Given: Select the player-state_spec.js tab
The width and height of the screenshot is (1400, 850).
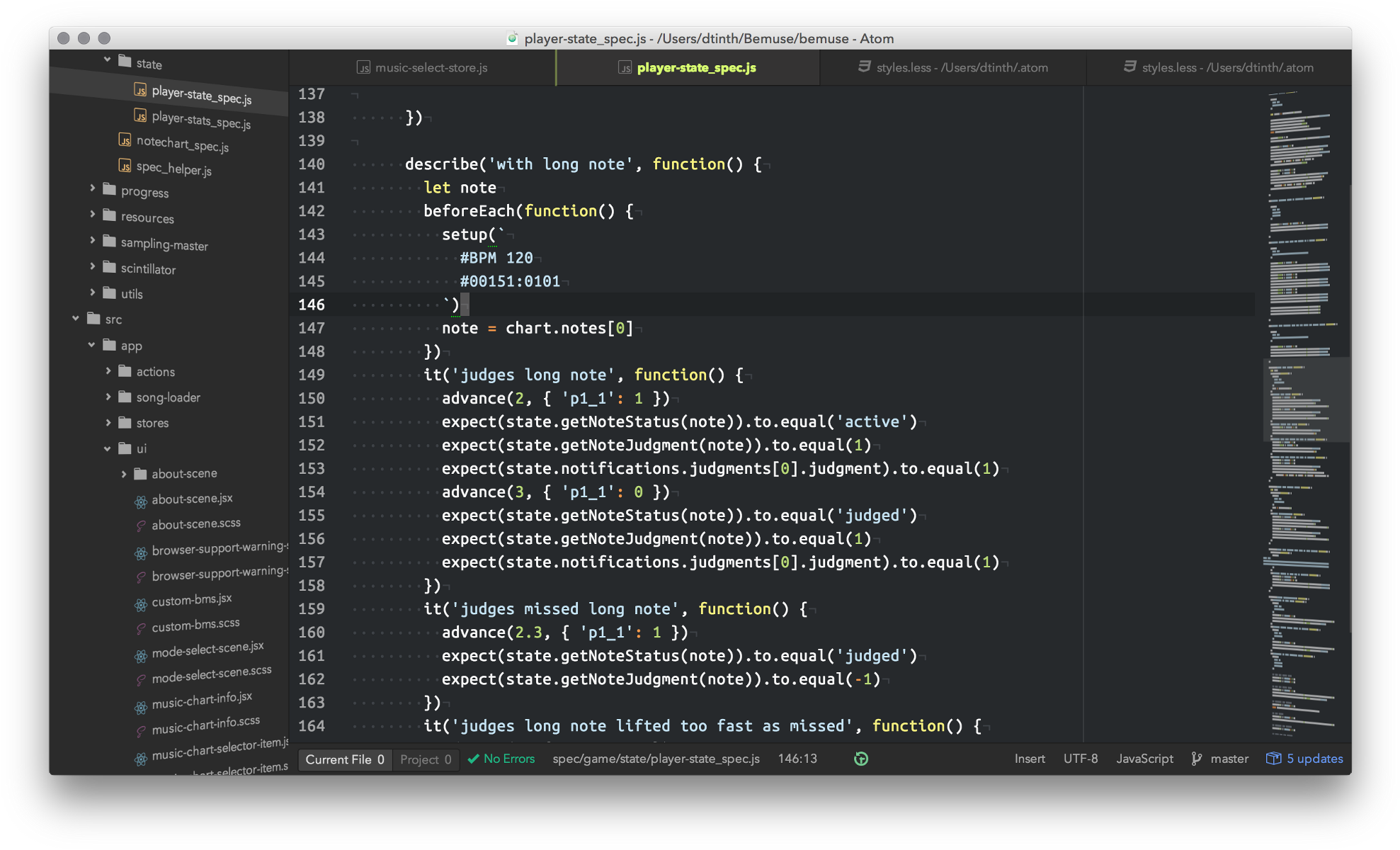Looking at the screenshot, I should coord(688,68).
